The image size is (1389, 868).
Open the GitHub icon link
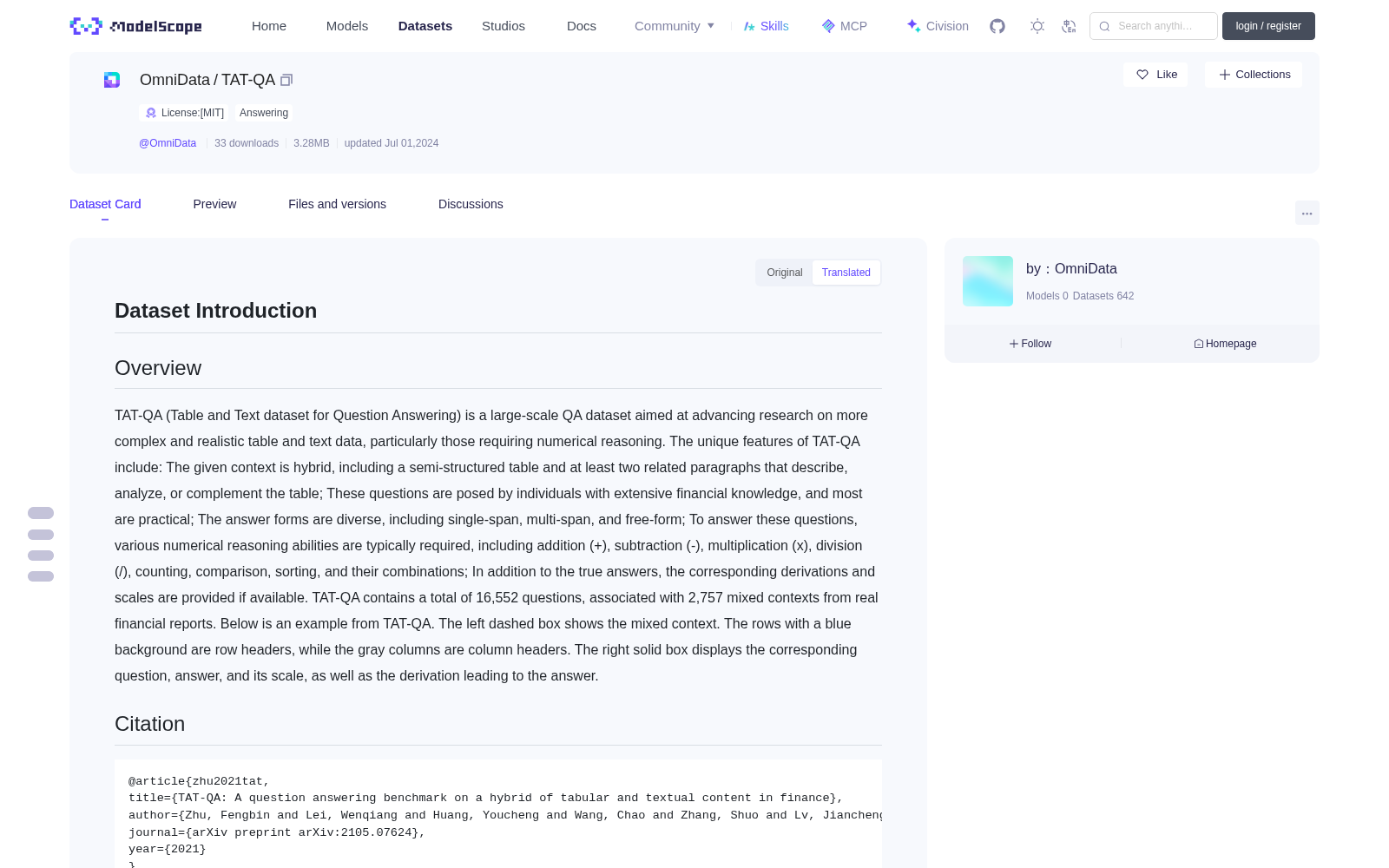(x=997, y=26)
